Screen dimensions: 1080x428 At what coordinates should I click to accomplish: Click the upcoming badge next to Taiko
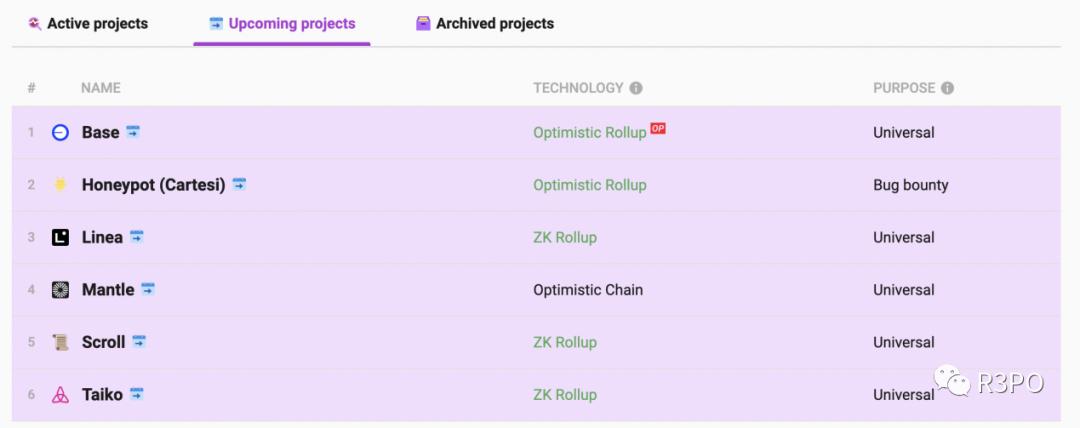pyautogui.click(x=137, y=394)
